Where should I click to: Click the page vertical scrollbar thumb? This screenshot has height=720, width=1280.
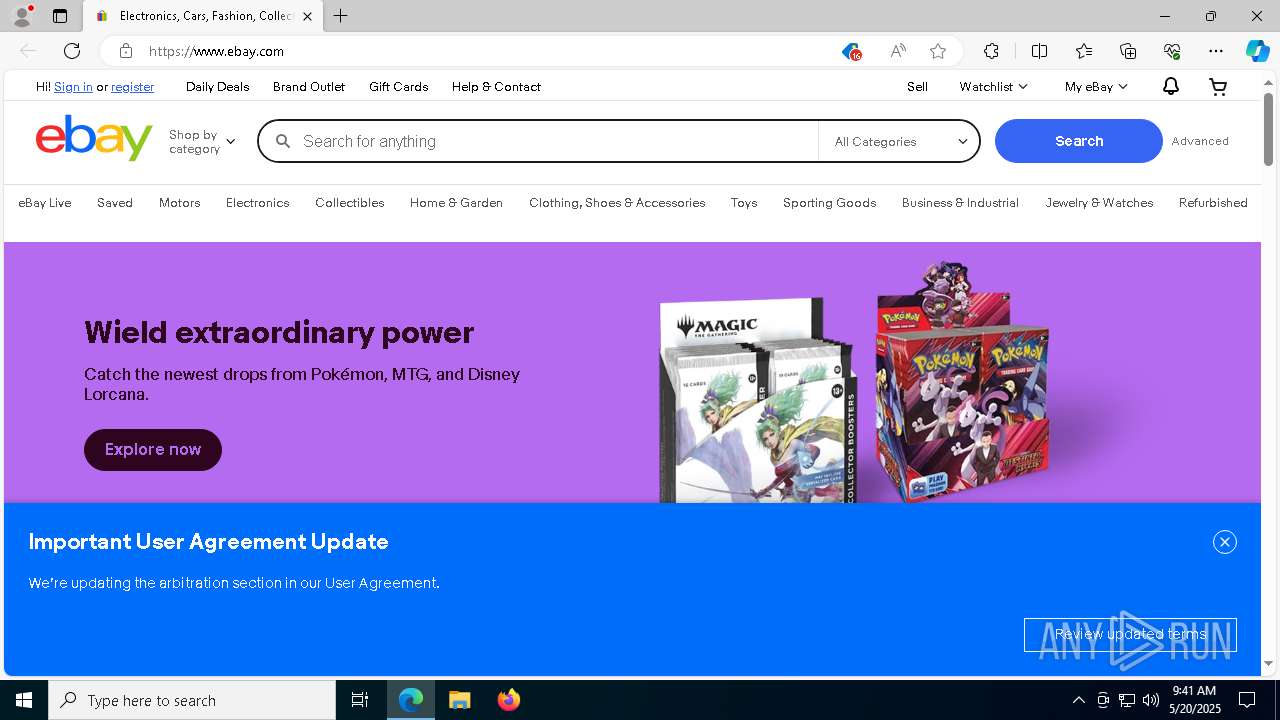(1268, 129)
